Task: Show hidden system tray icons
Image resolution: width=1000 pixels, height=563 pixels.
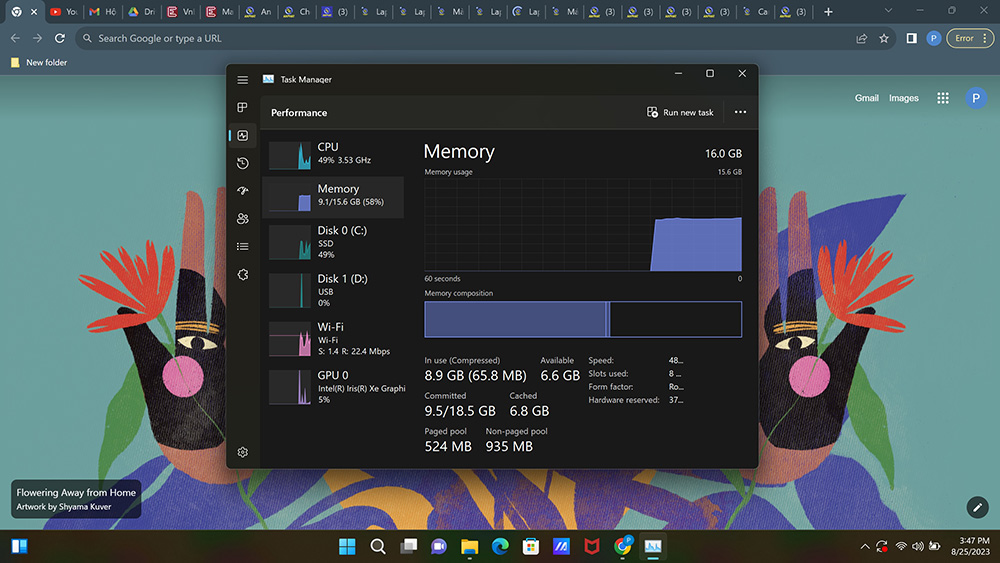Action: coord(865,546)
